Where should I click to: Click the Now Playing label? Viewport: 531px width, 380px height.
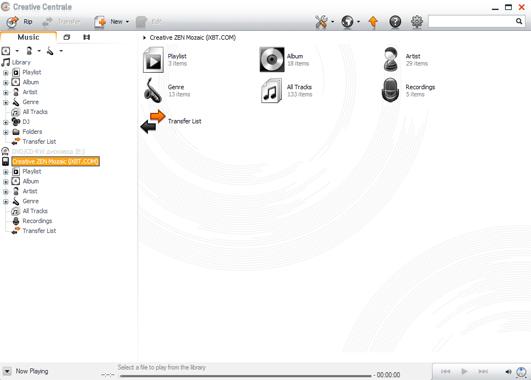pos(32,371)
